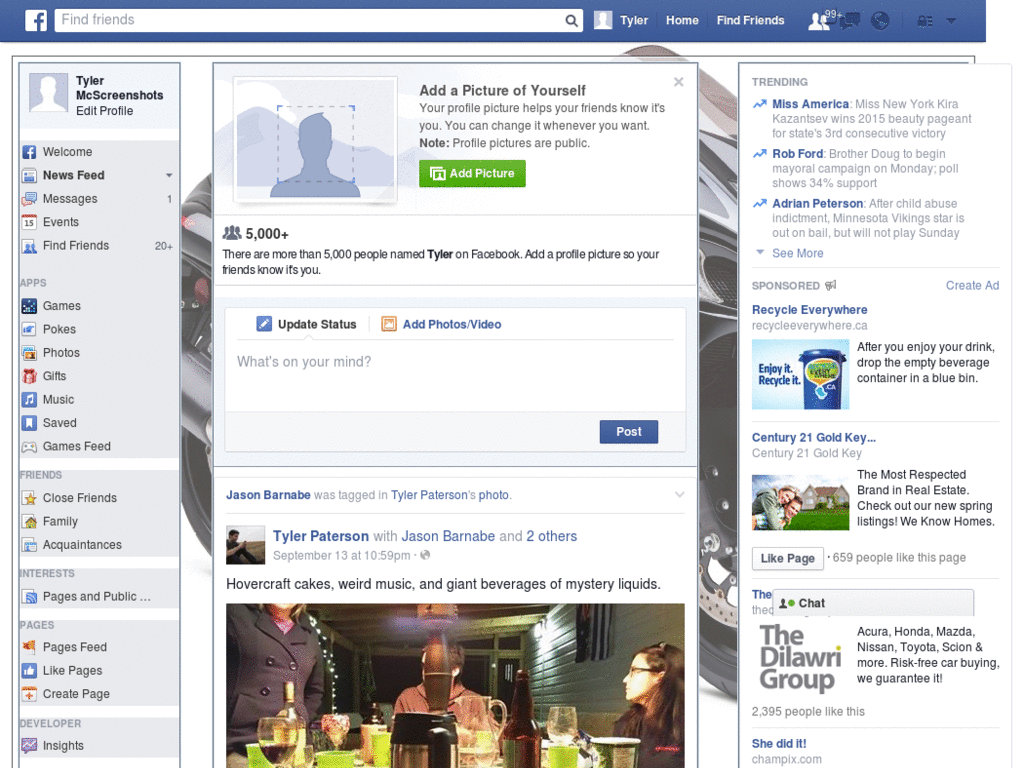
Task: Open the dinner party post photo
Action: [455, 686]
